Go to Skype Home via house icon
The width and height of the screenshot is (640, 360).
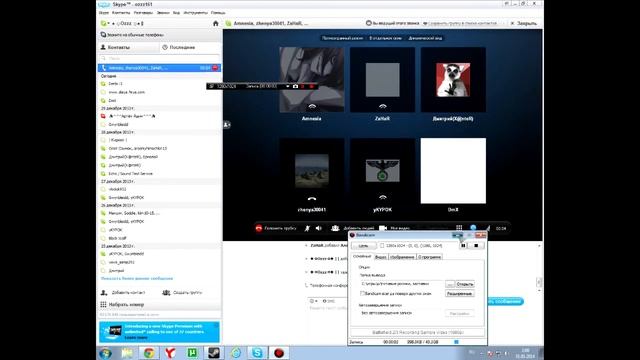[x=216, y=23]
